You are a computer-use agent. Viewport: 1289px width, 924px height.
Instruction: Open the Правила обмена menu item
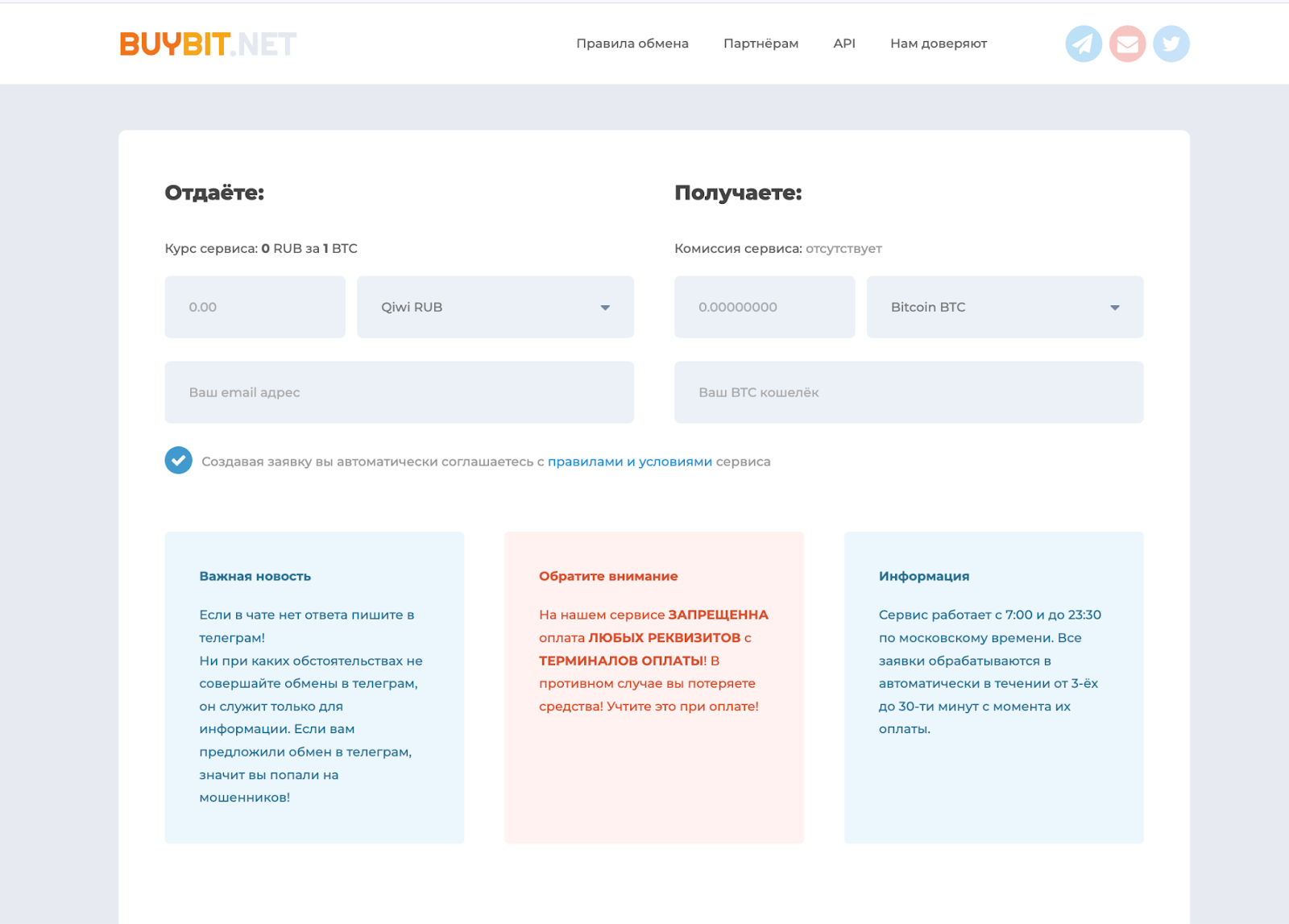(632, 44)
